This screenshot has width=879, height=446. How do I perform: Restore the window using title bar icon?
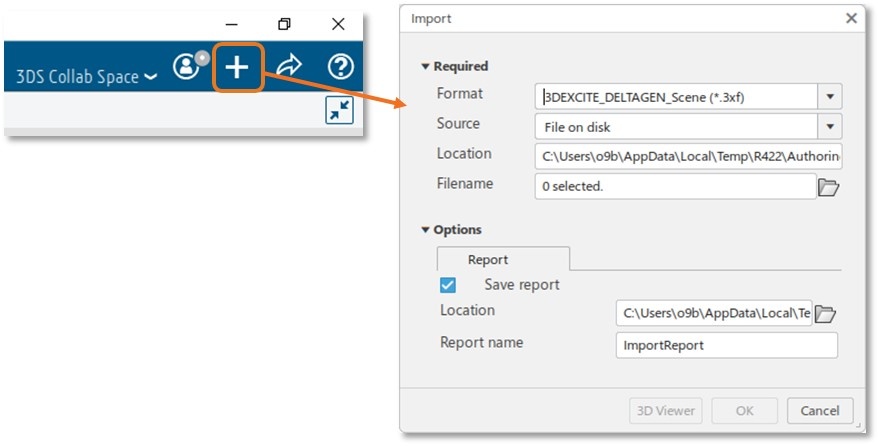285,24
